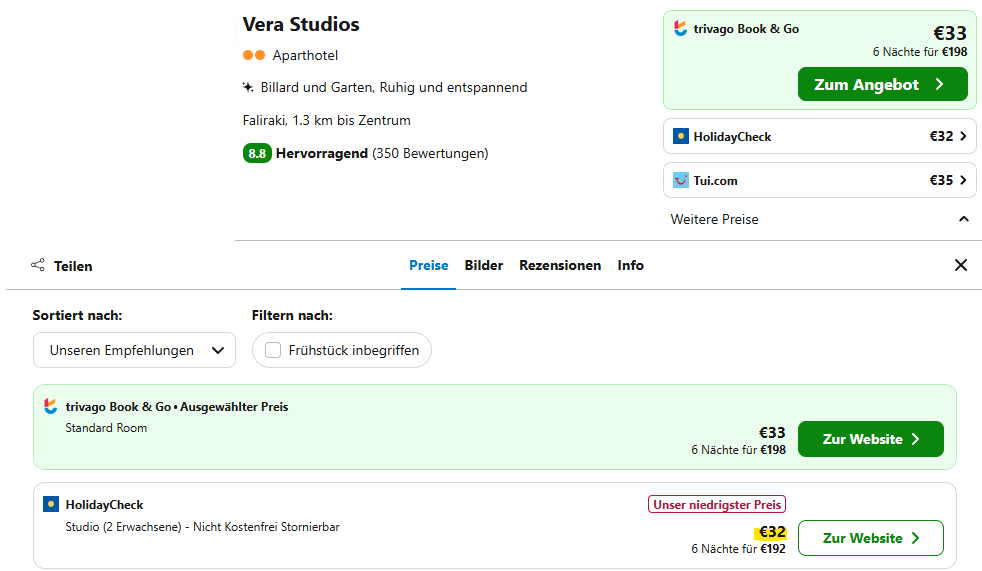Click Zur Website for HolidayCheck offer

pyautogui.click(x=871, y=538)
